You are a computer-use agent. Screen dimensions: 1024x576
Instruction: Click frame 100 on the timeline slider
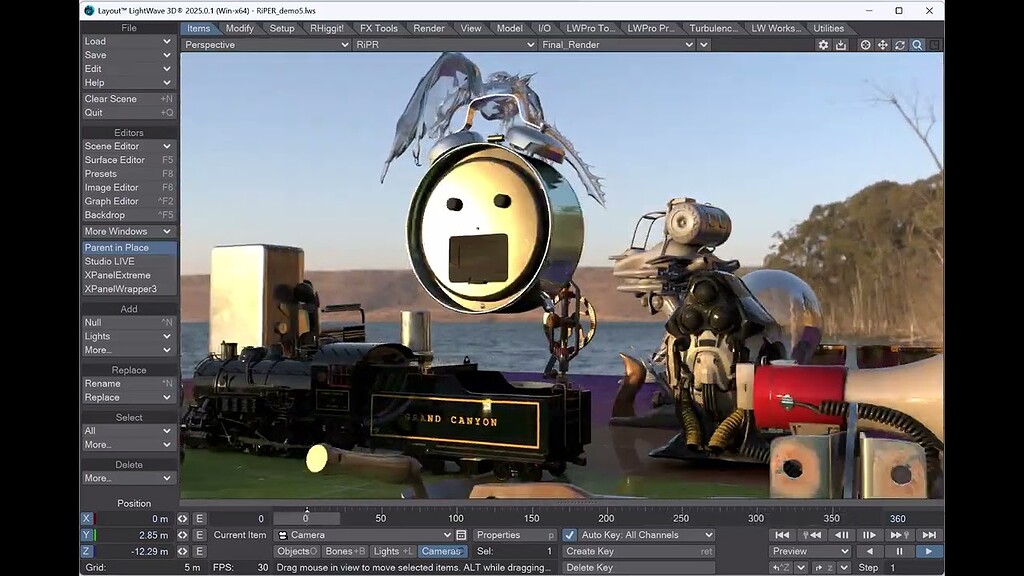[456, 518]
